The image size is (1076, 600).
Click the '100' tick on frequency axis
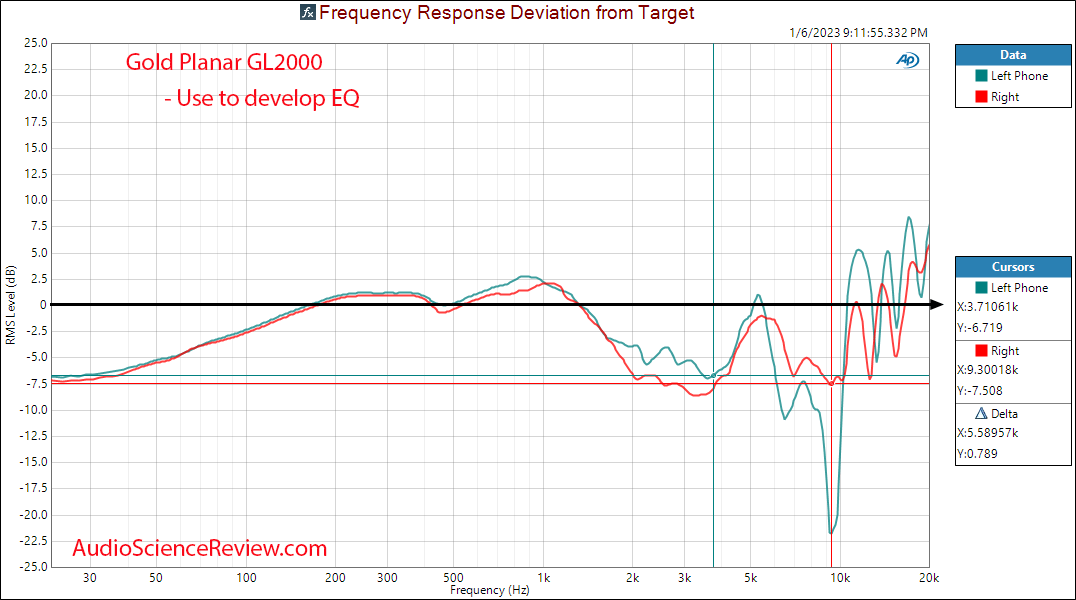coord(246,578)
